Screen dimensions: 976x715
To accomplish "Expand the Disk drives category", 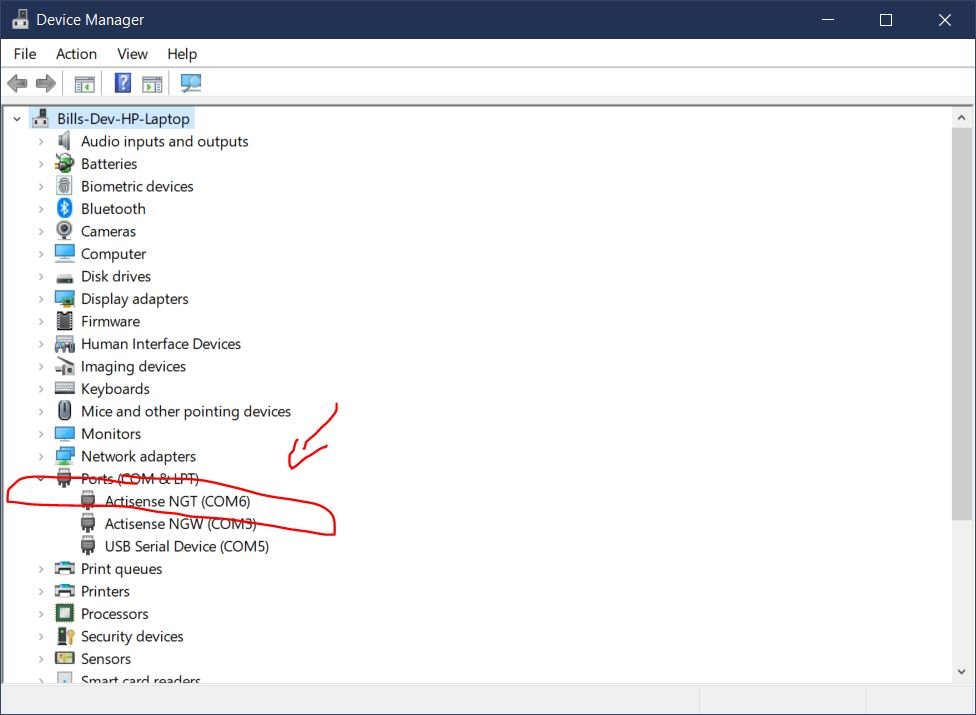I will [x=41, y=276].
